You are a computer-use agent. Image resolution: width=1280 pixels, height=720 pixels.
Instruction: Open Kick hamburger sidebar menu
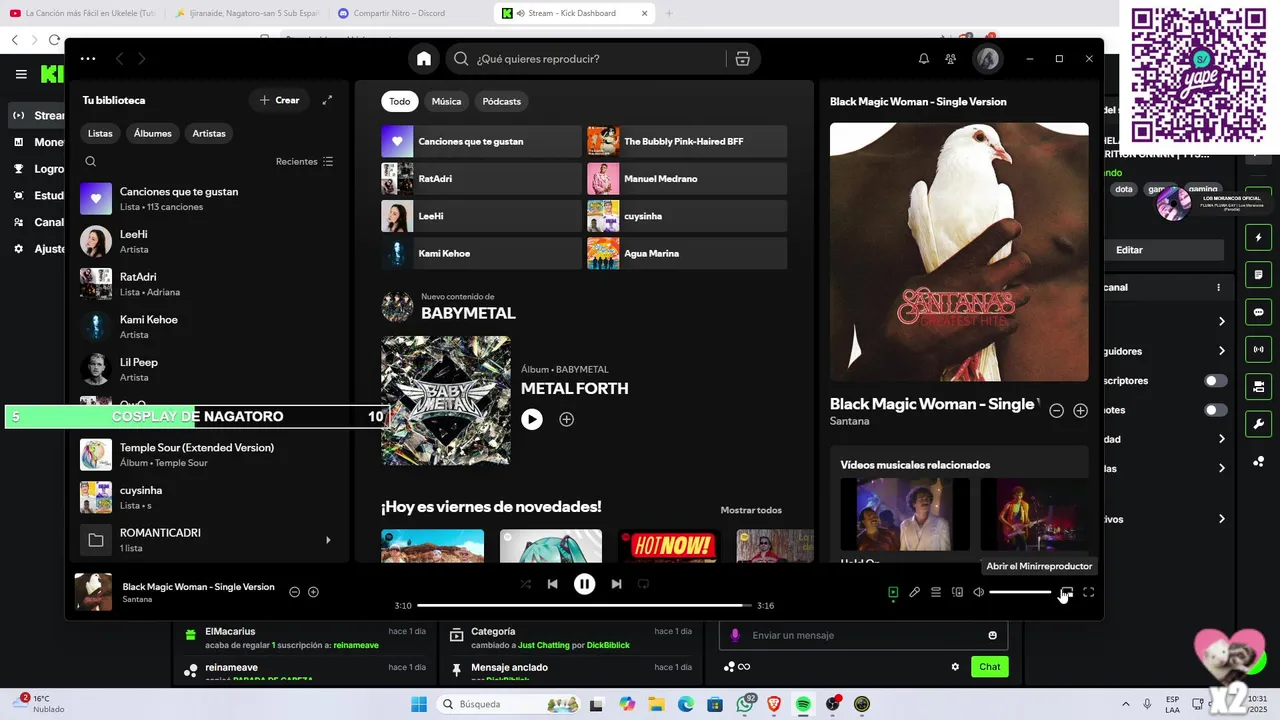(21, 74)
